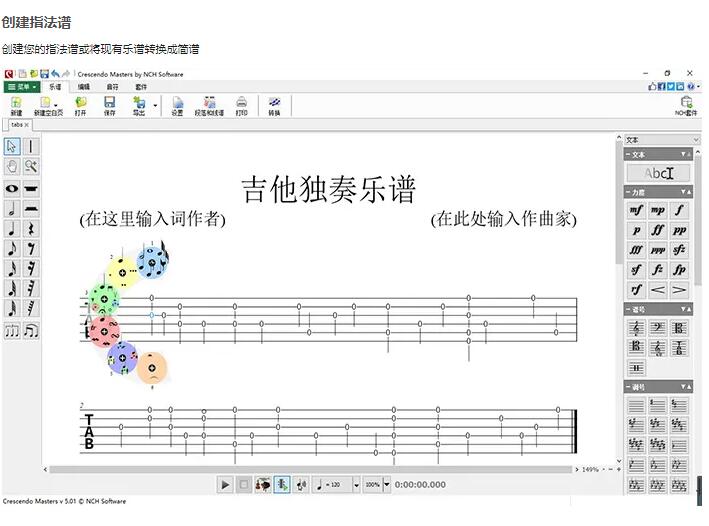
Task: Select the hand pan tool
Action: [12, 166]
